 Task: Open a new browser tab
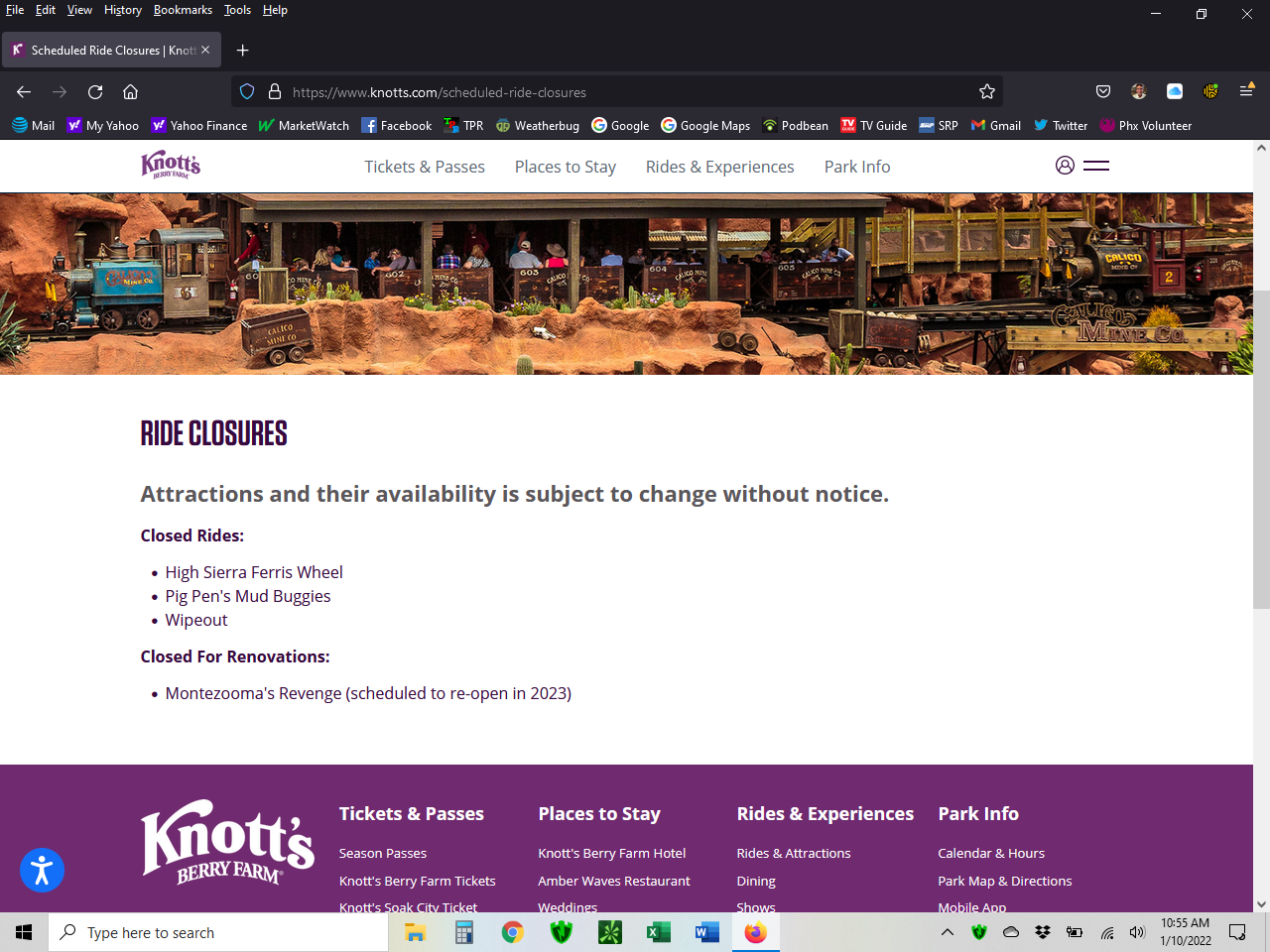pyautogui.click(x=242, y=50)
